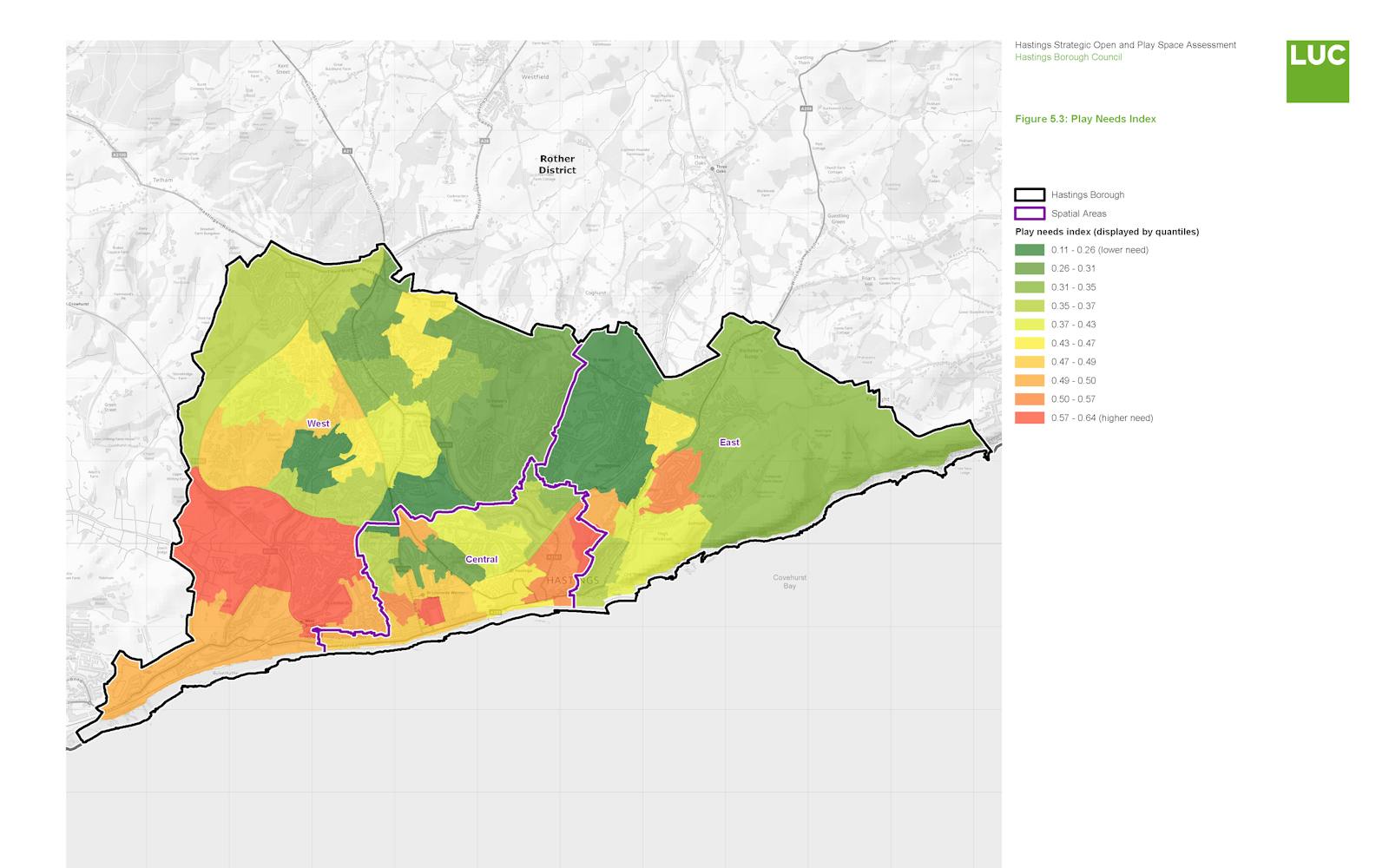Viewport: 1389px width, 868px height.
Task: Select the 0.47 - 0.49 legend swatch
Action: (1030, 362)
